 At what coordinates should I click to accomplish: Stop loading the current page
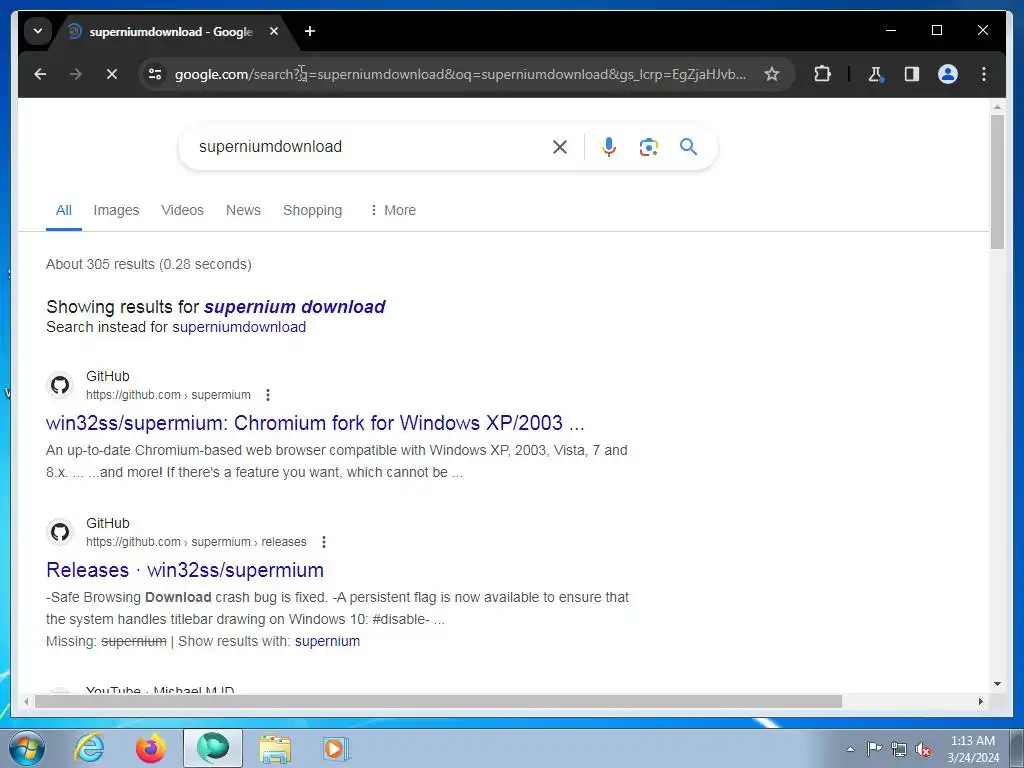[x=112, y=74]
